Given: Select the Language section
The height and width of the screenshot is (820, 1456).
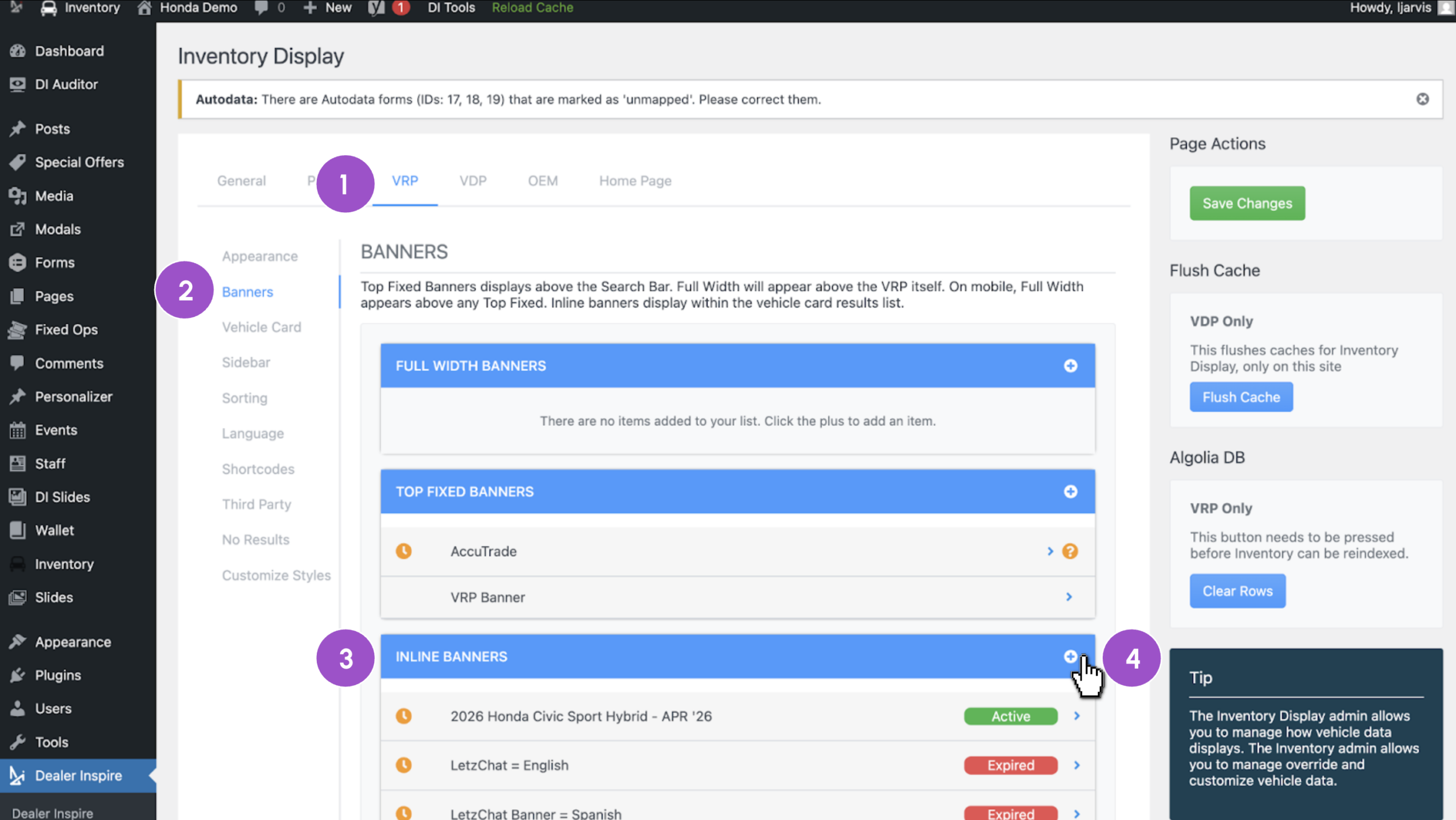Looking at the screenshot, I should click(x=253, y=434).
